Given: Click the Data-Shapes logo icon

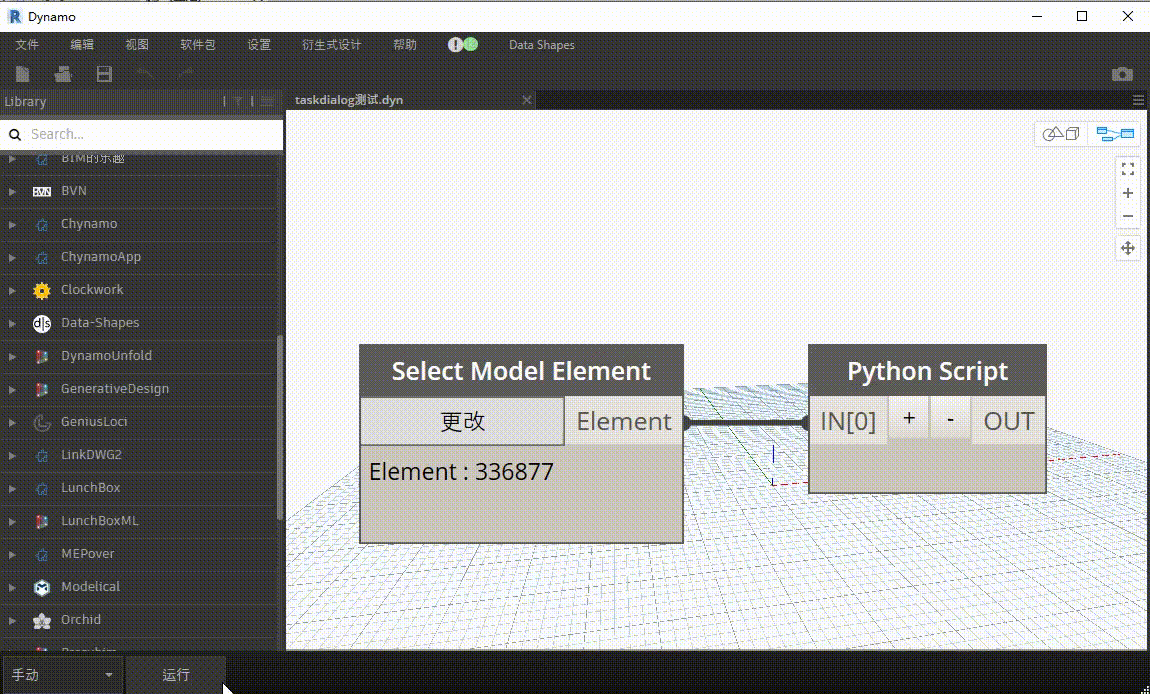Looking at the screenshot, I should pos(42,323).
